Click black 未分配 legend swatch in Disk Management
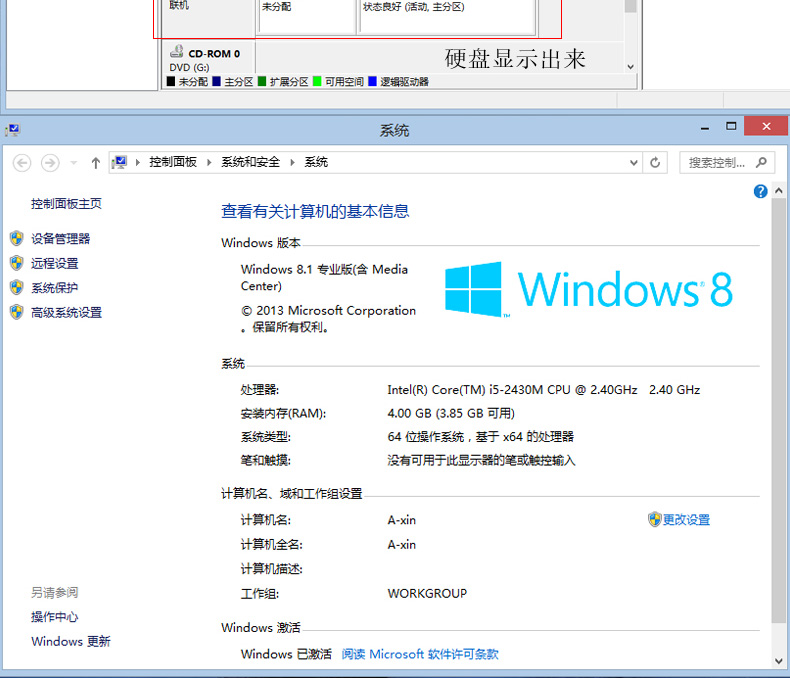The width and height of the screenshot is (790, 678). tap(171, 81)
